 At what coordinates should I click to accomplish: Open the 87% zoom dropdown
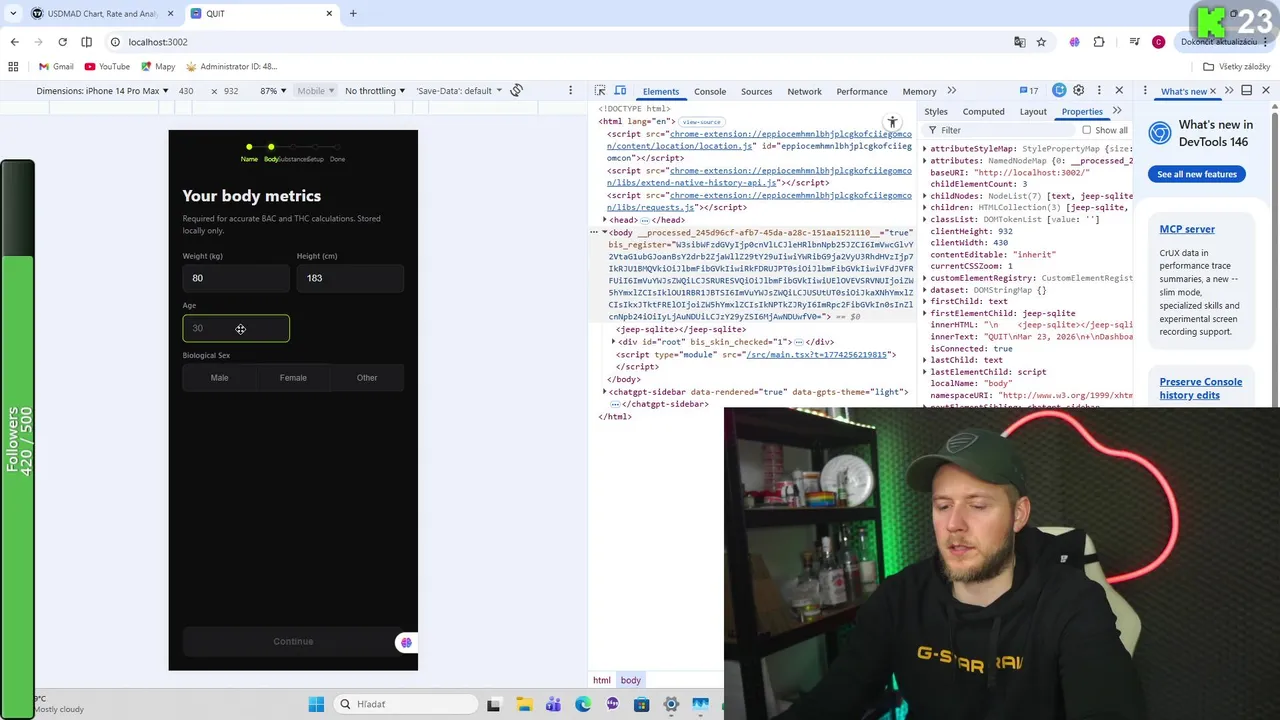pos(273,91)
